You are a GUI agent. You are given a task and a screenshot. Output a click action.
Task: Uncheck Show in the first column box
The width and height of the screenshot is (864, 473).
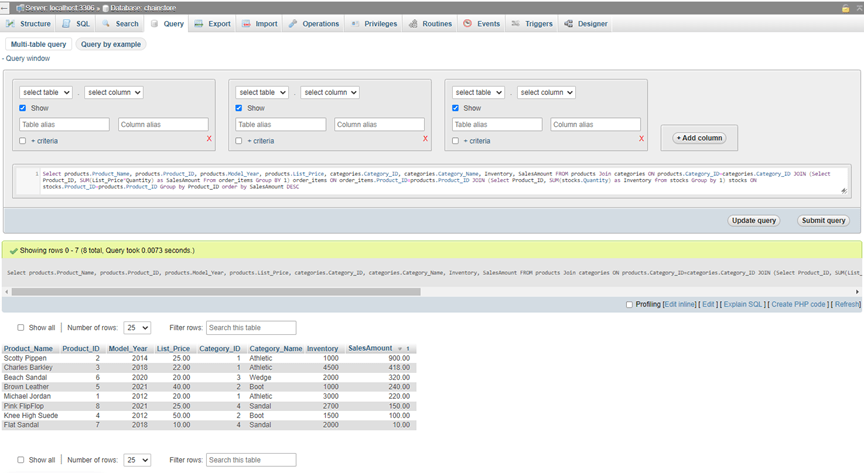click(23, 108)
